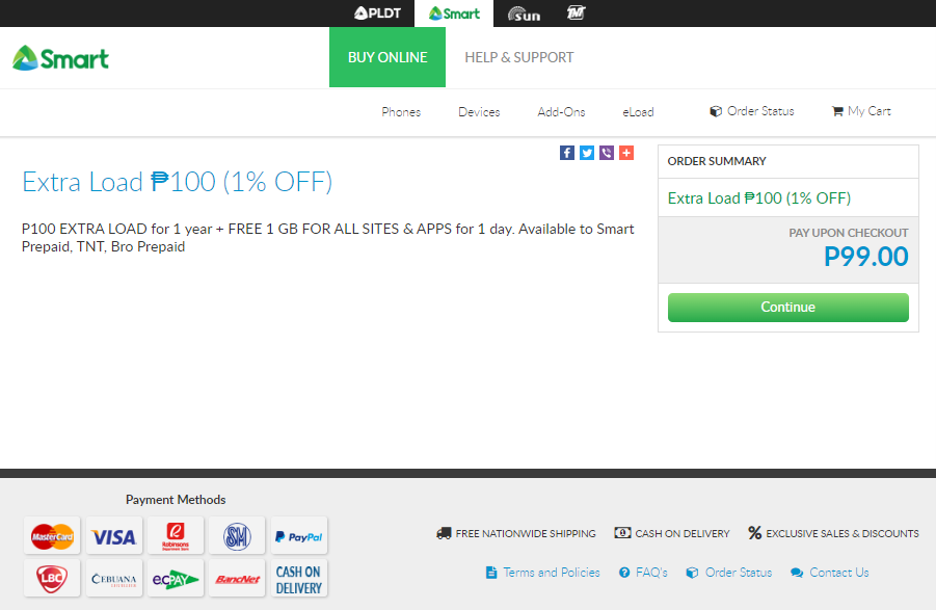View My Cart
Image resolution: width=936 pixels, height=610 pixels.
click(861, 111)
